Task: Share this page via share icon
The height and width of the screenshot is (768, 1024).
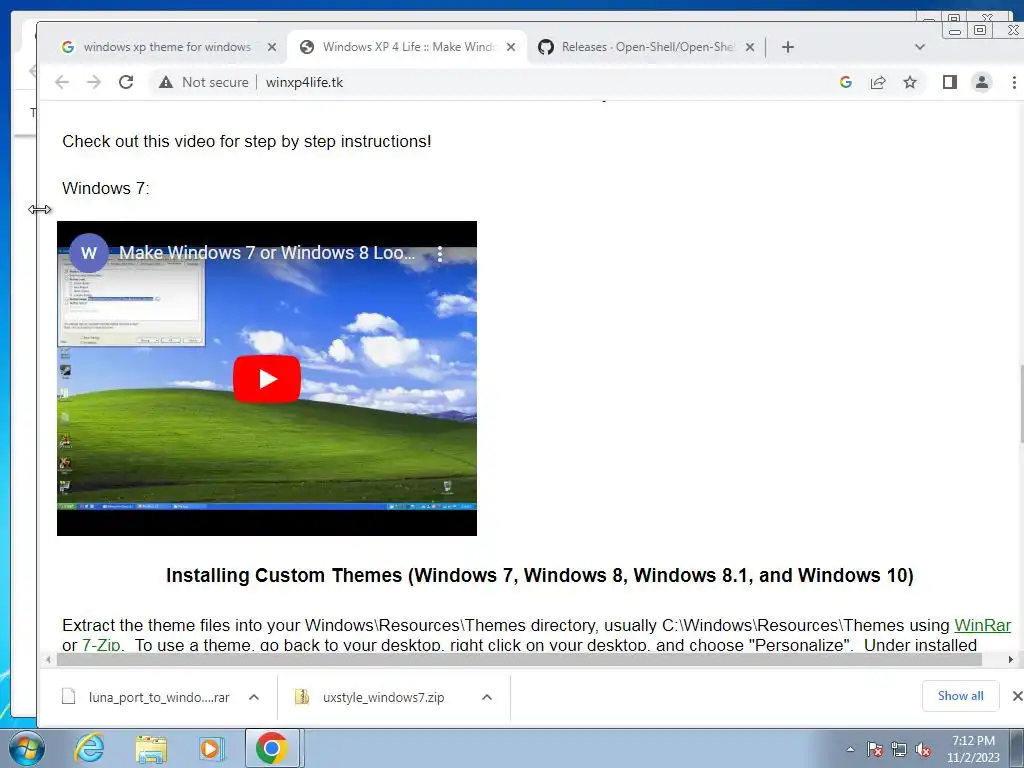Action: [878, 82]
